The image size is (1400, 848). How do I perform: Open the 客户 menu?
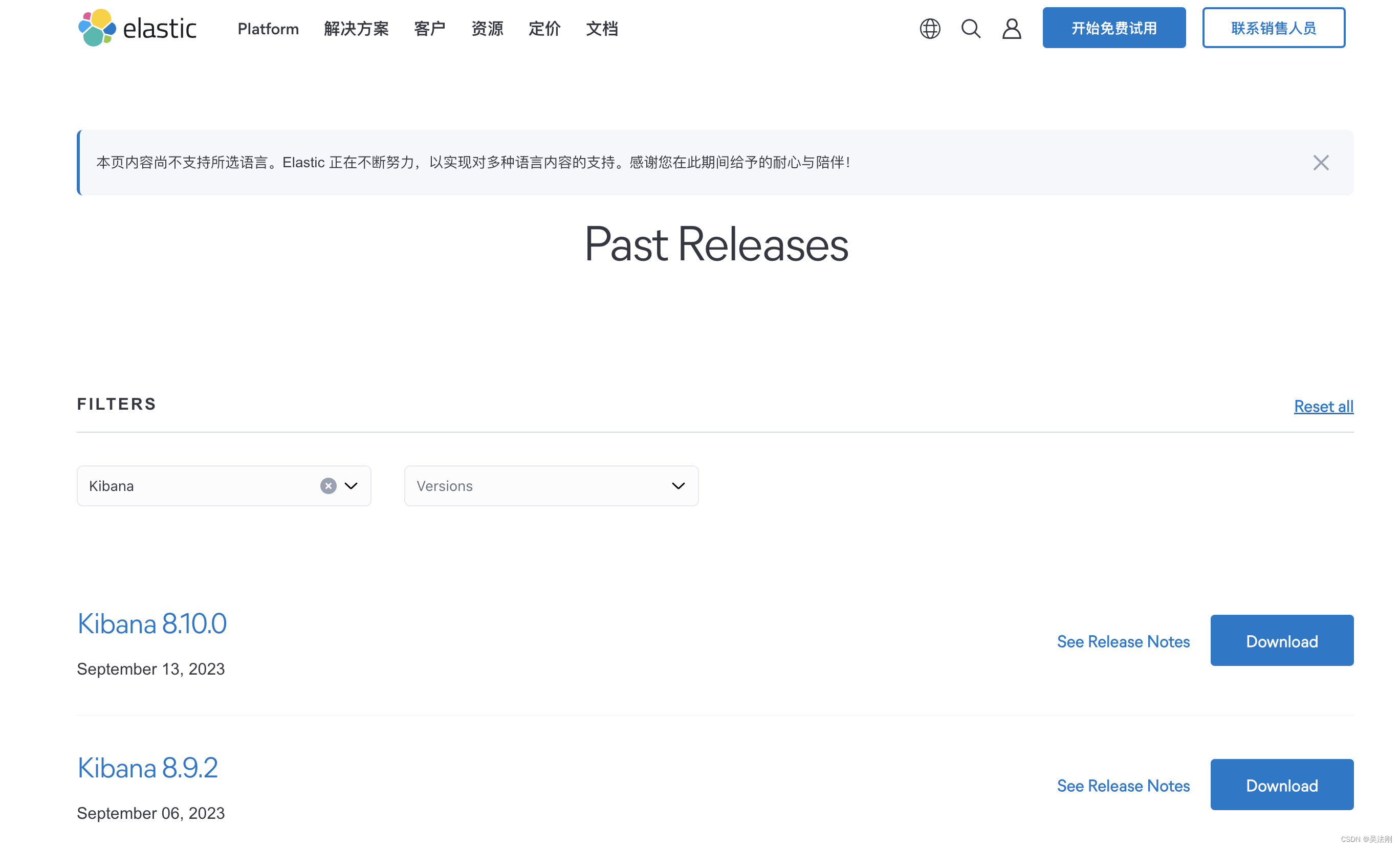[429, 29]
